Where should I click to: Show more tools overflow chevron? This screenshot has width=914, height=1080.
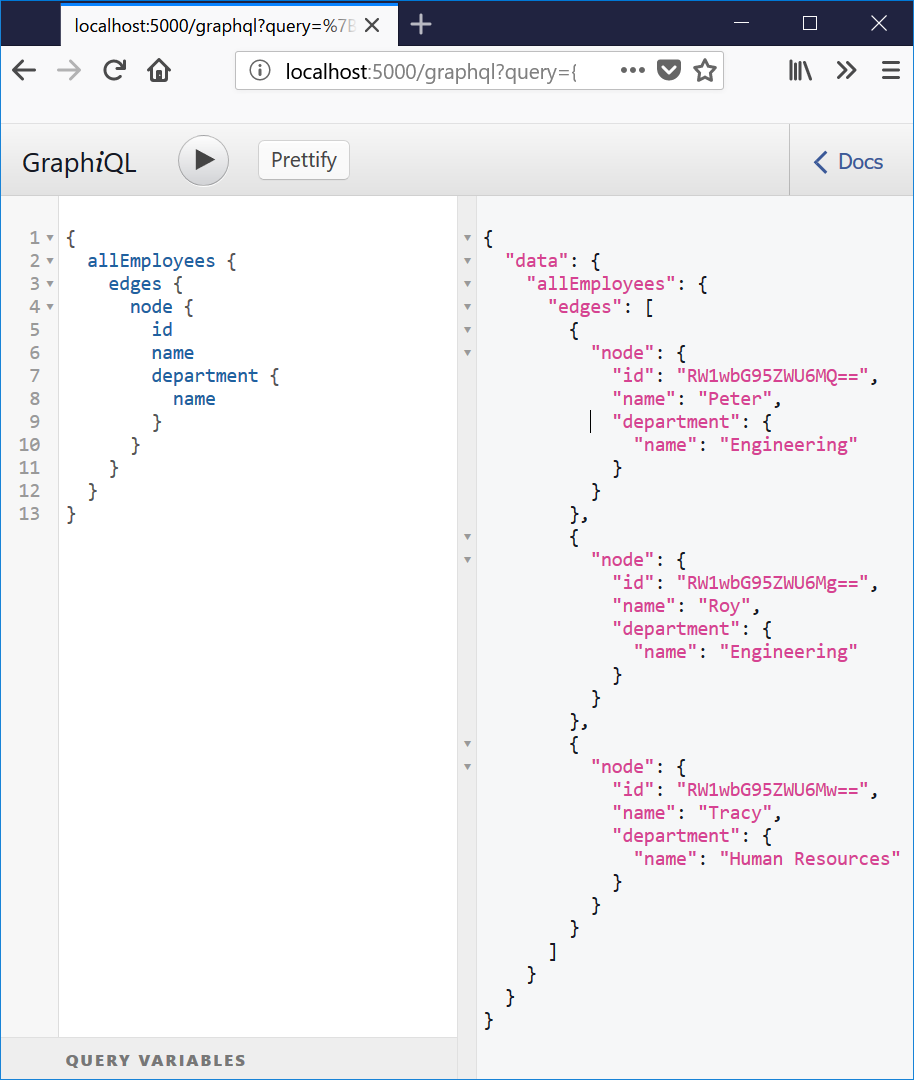tap(846, 70)
